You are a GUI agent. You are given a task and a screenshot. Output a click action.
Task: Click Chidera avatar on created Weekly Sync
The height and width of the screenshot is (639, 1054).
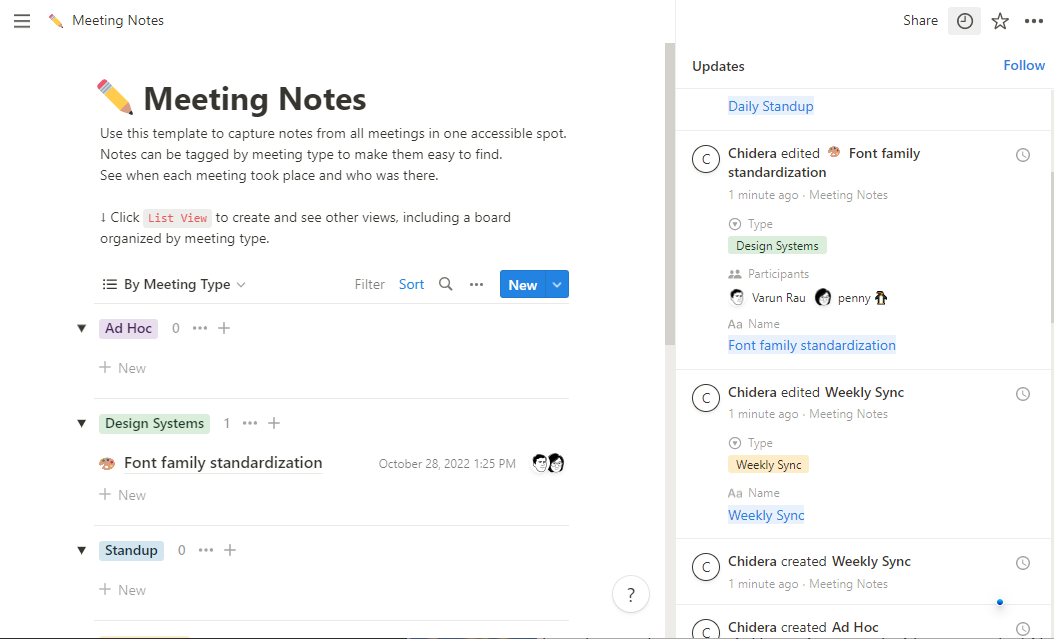[x=706, y=567]
